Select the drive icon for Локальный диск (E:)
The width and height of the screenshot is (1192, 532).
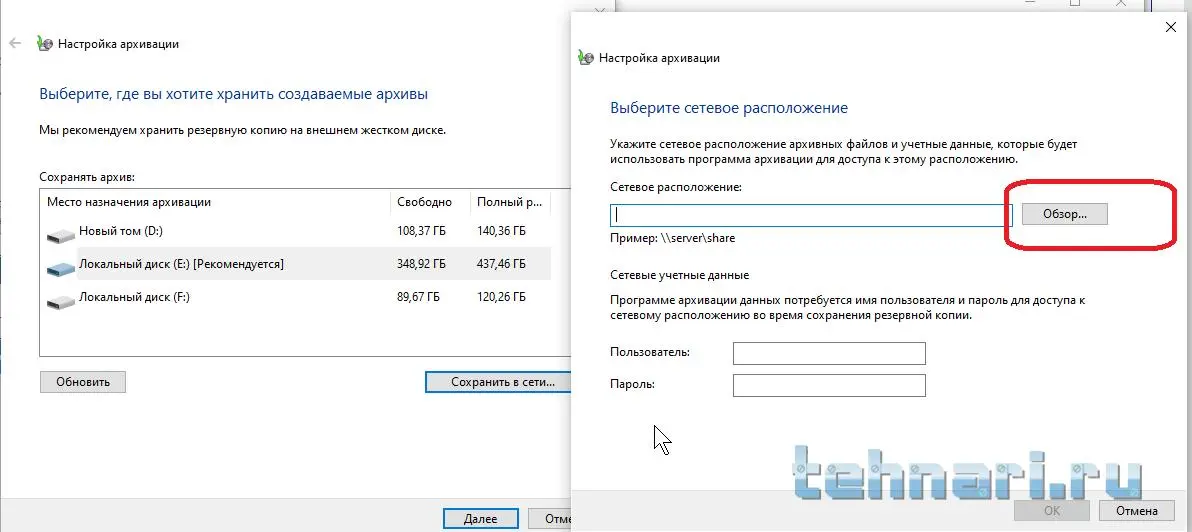point(61,265)
